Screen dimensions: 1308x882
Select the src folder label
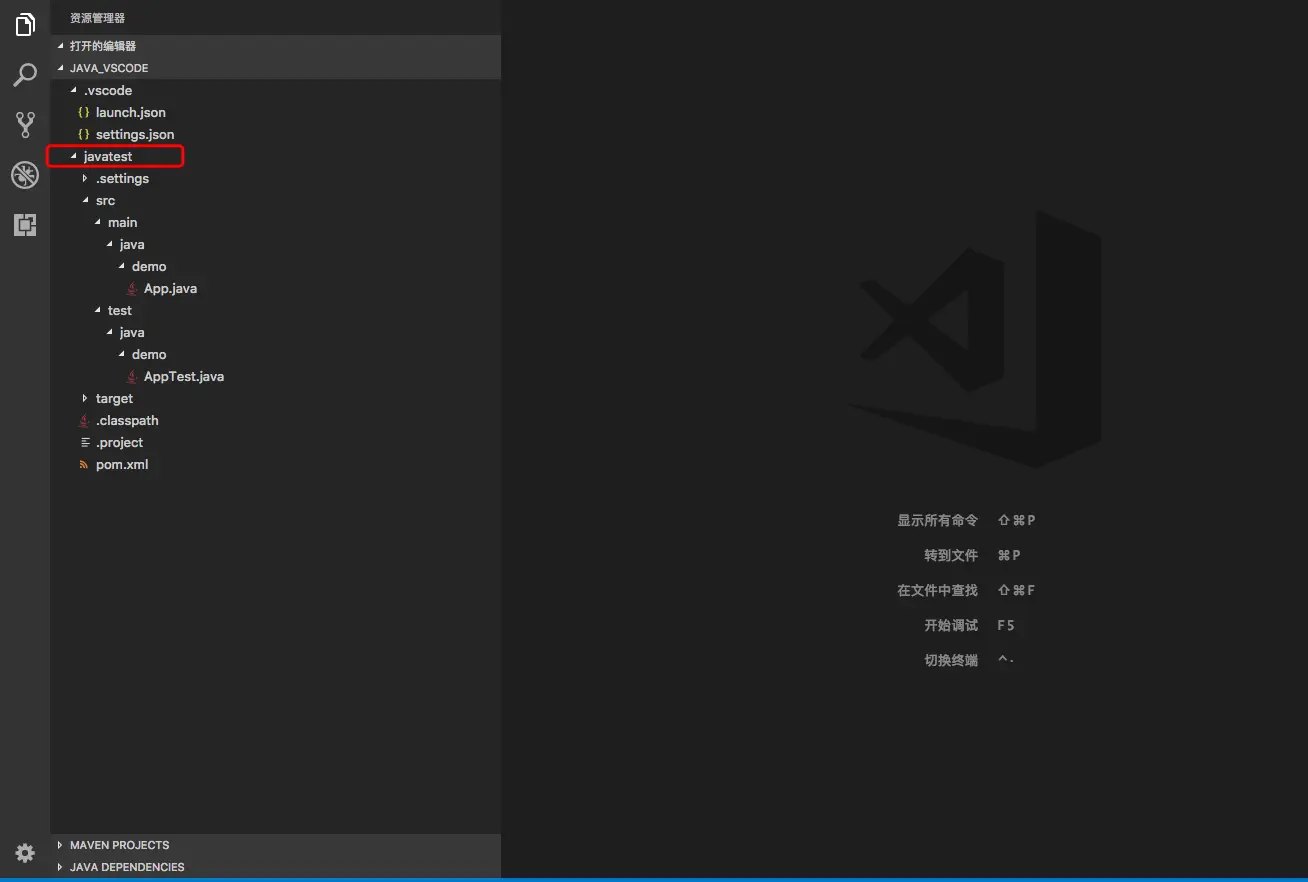coord(105,200)
